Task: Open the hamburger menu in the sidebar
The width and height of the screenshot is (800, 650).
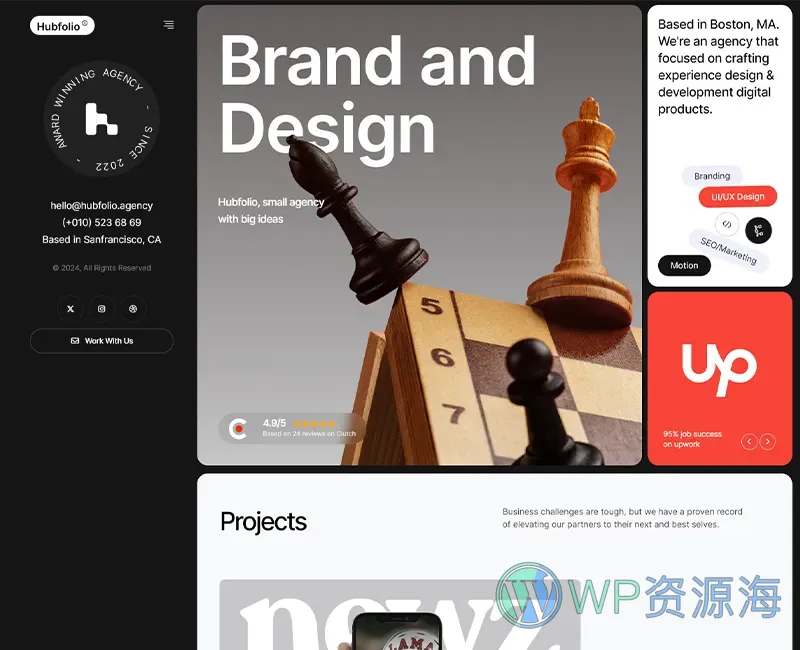Action: (168, 25)
